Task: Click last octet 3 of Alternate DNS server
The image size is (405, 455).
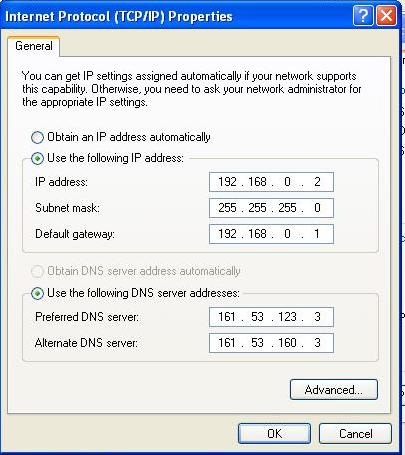Action: click(317, 343)
